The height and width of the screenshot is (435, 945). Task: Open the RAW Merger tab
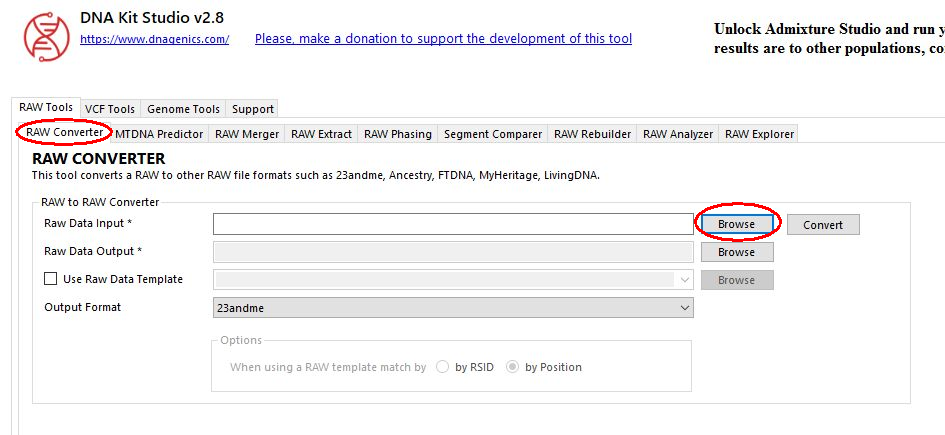247,134
